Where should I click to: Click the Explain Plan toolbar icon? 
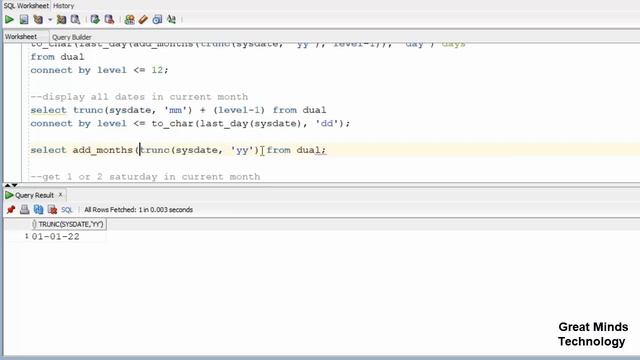point(38,19)
